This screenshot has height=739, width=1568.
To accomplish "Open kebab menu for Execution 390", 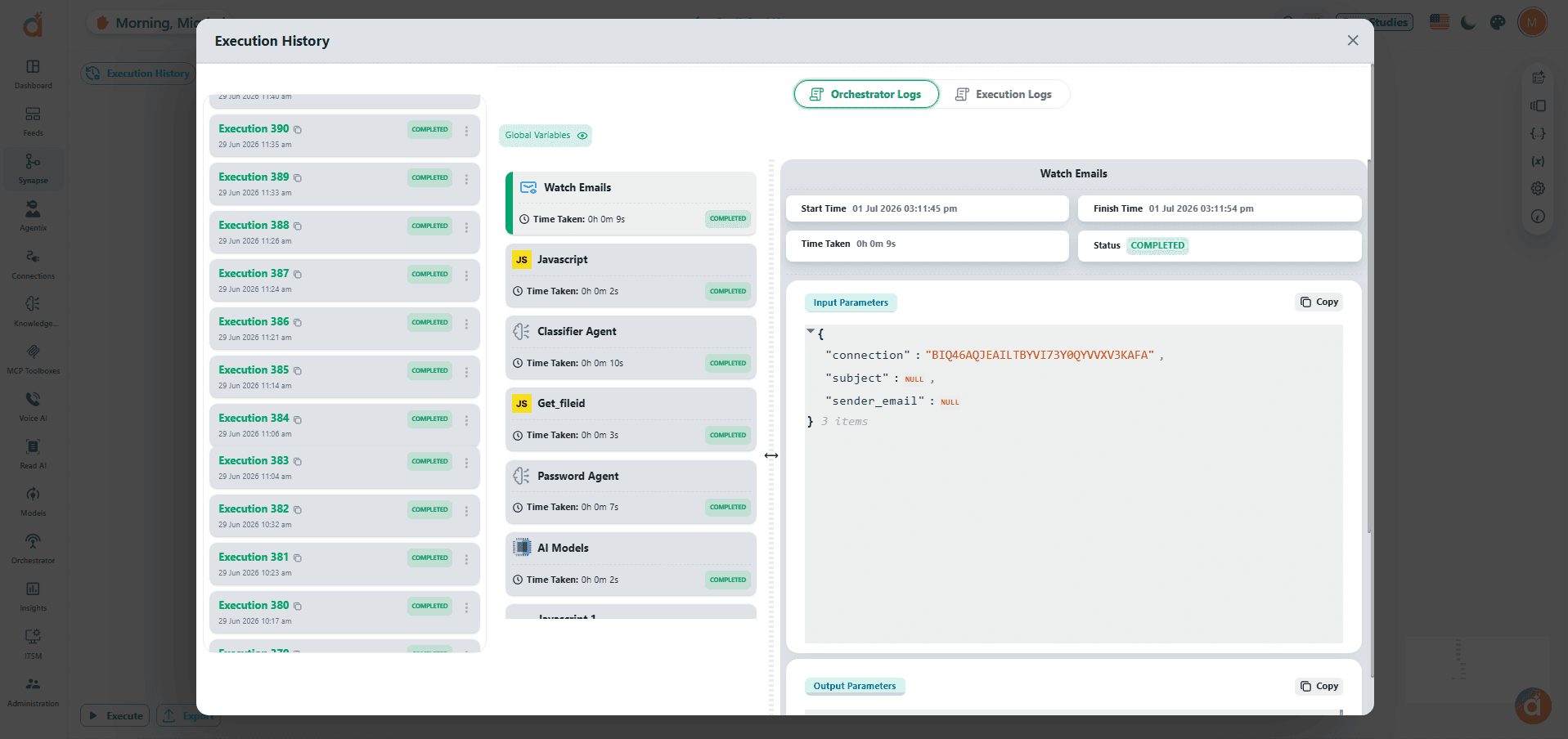I will pos(466,131).
